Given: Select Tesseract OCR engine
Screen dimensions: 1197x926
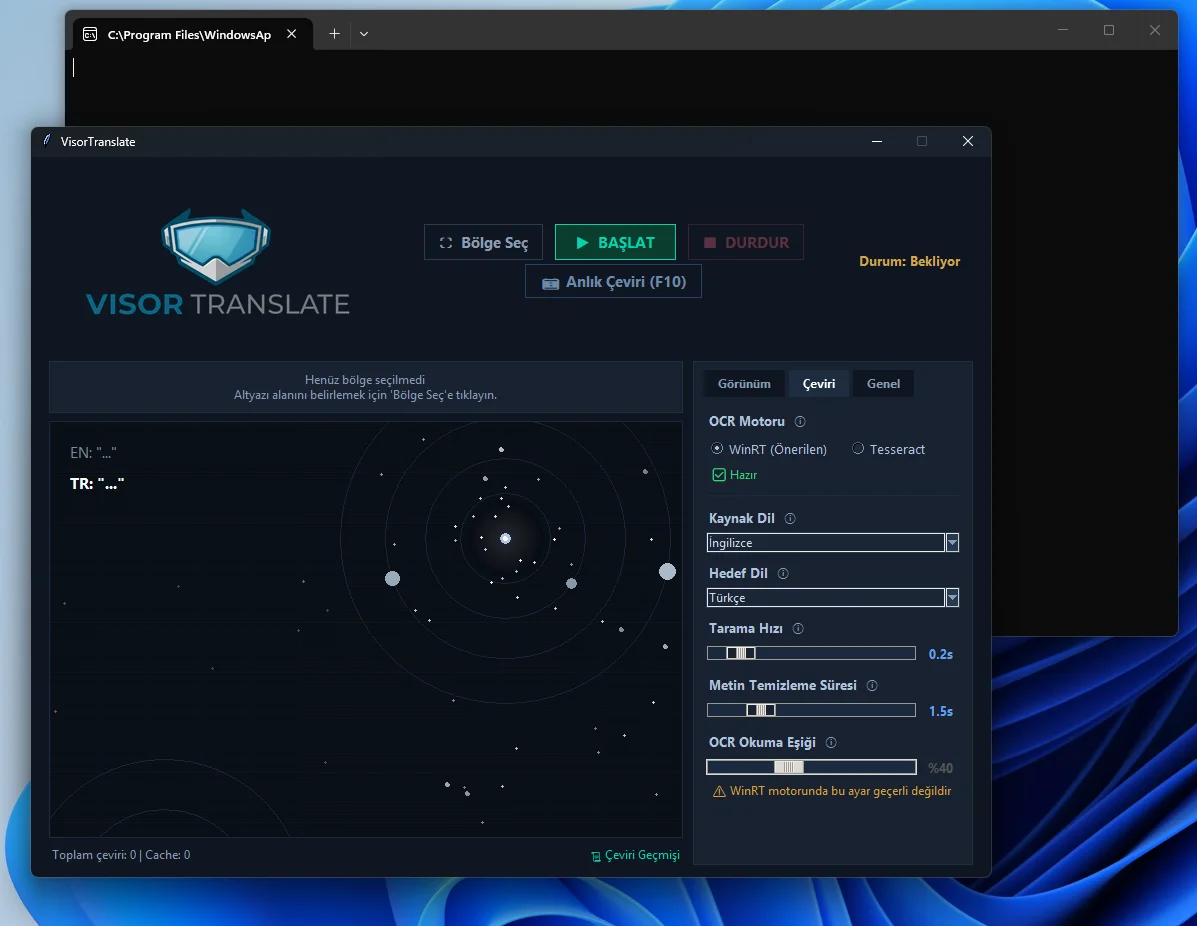Looking at the screenshot, I should [x=889, y=449].
